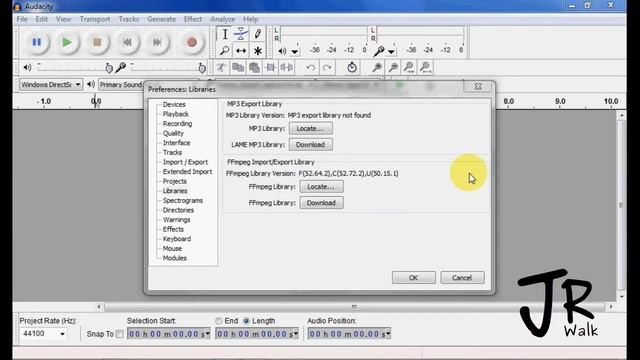The image size is (640, 360).
Task: Select the Envelope tool
Action: [241, 34]
